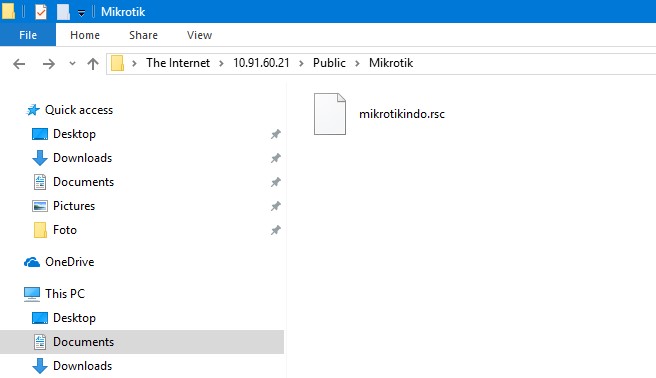The image size is (656, 378).
Task: Click the Properties quick access toolbar icon
Action: (x=41, y=12)
